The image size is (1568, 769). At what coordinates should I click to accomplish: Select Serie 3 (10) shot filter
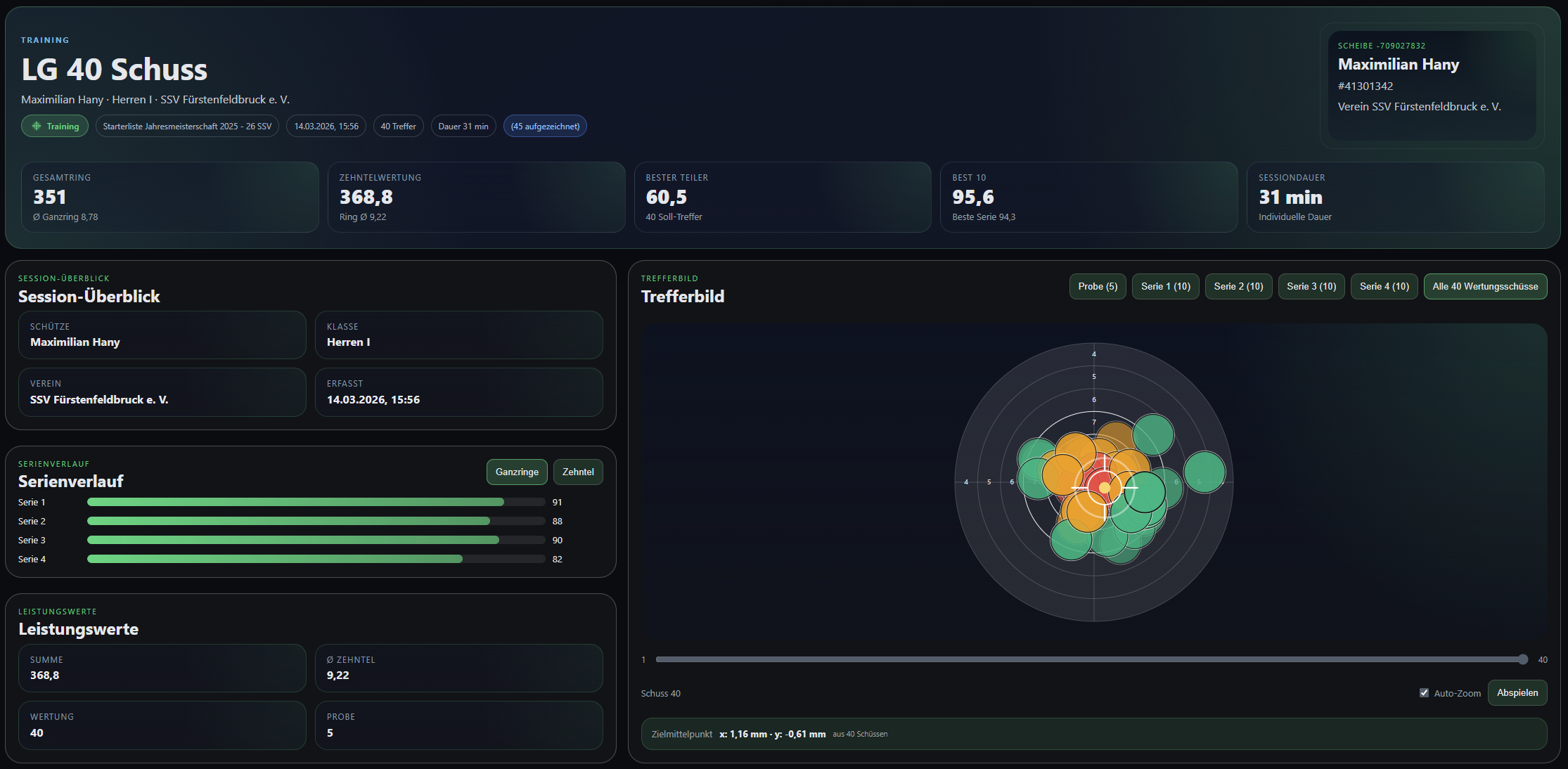point(1311,287)
